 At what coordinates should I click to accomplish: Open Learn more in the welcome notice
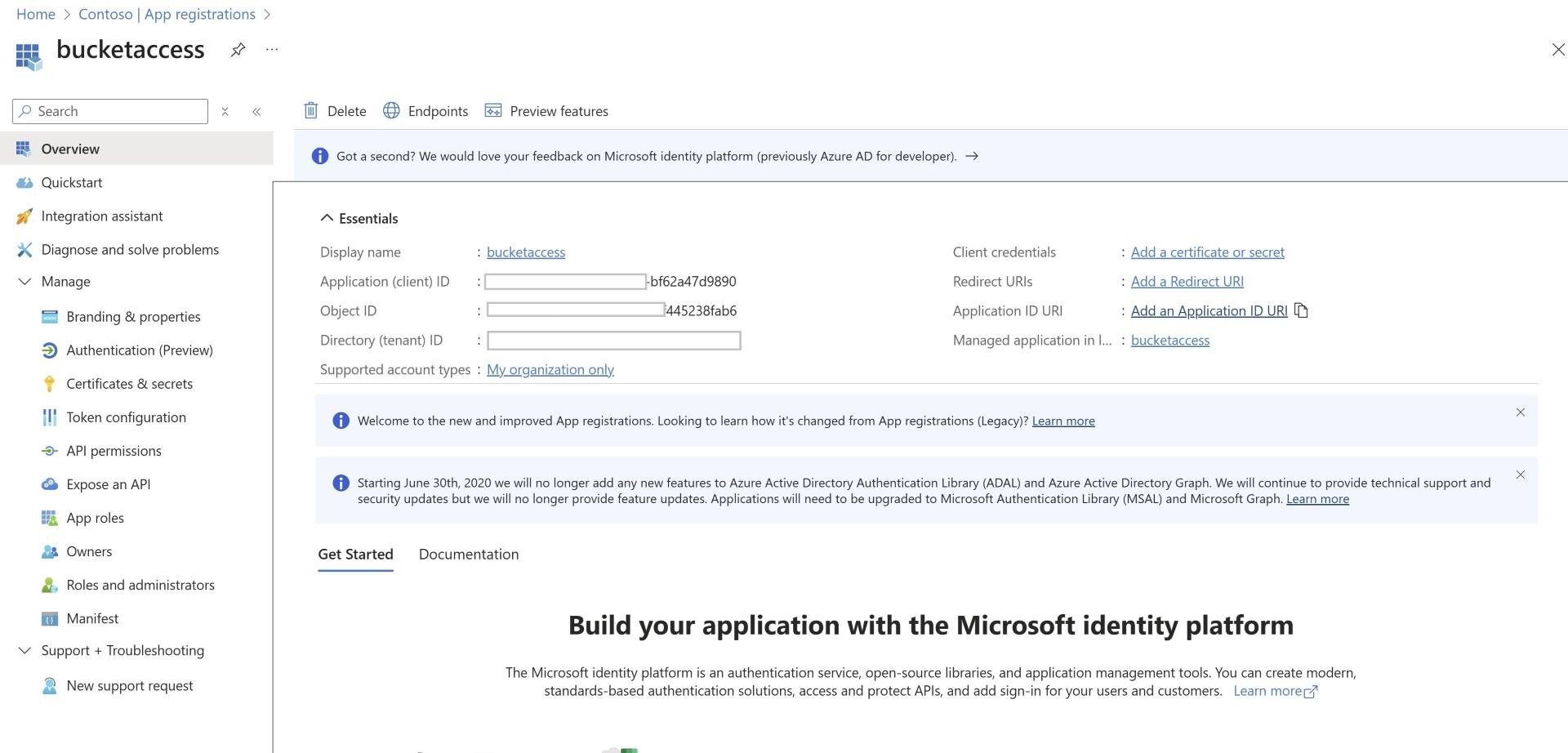click(x=1063, y=421)
